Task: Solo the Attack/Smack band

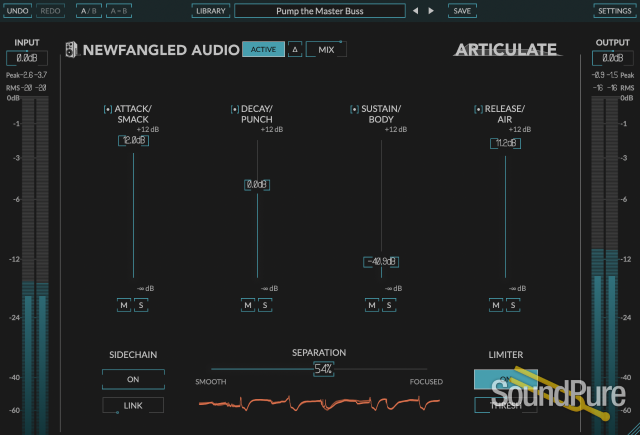Action: pos(140,304)
